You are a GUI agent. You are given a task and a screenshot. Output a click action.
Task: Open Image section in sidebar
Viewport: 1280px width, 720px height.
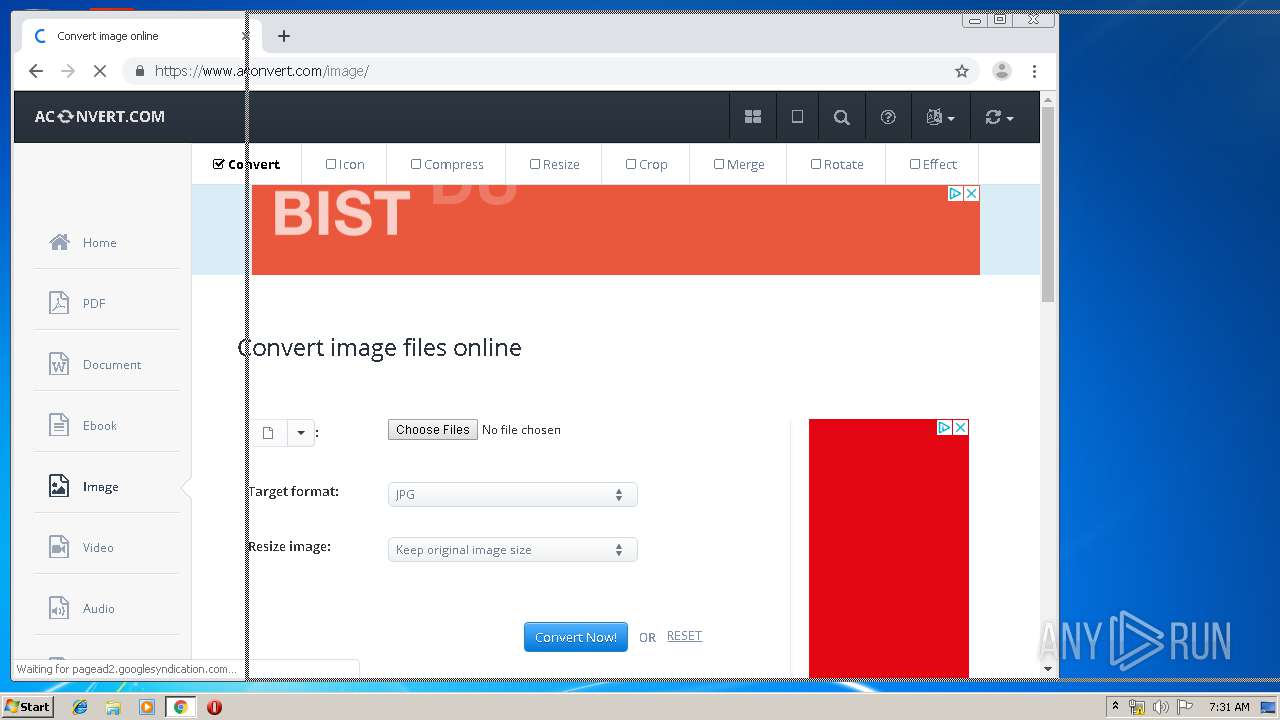tap(101, 486)
